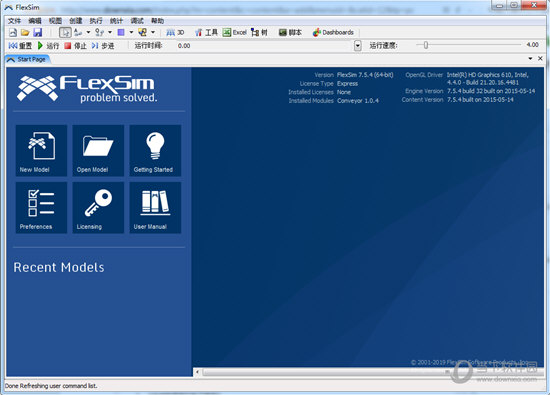The width and height of the screenshot is (550, 395).
Task: Click the run time value 0.00
Action: coord(184,46)
